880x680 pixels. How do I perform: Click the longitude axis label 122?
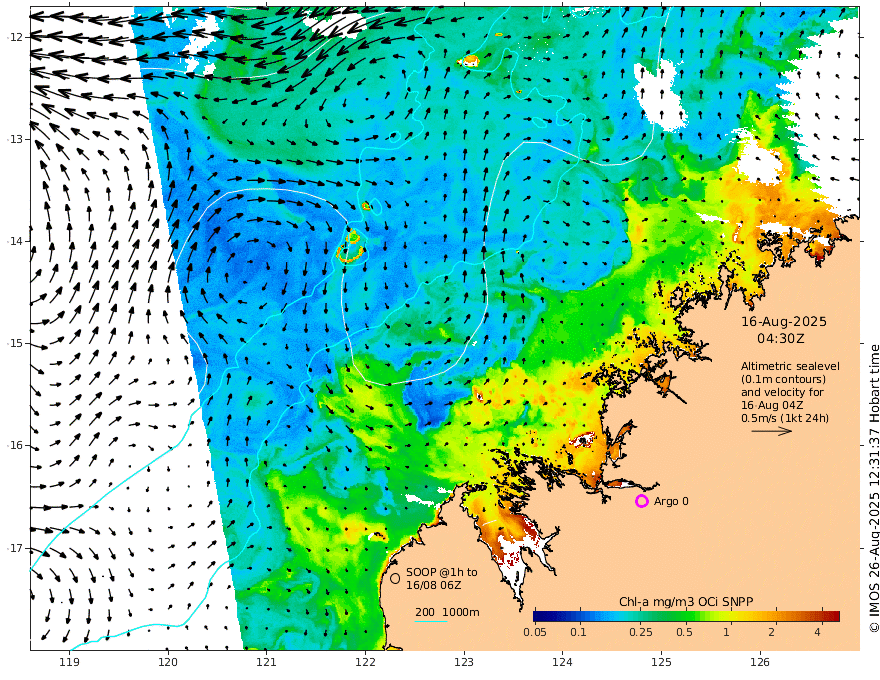(x=365, y=662)
